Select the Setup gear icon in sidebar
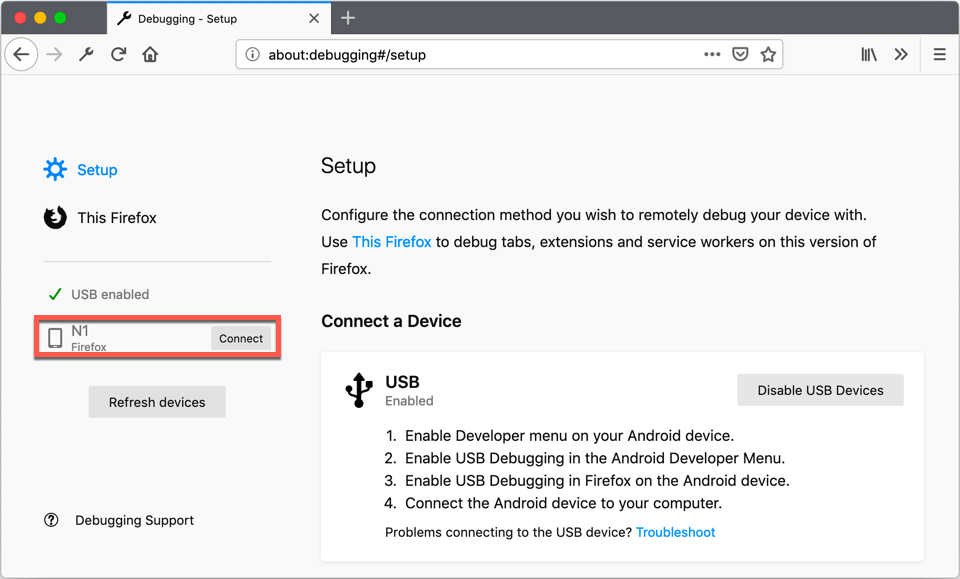 tap(55, 169)
